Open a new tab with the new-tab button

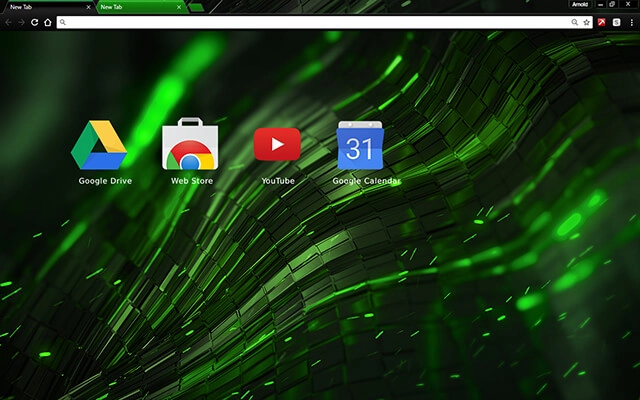click(x=196, y=7)
